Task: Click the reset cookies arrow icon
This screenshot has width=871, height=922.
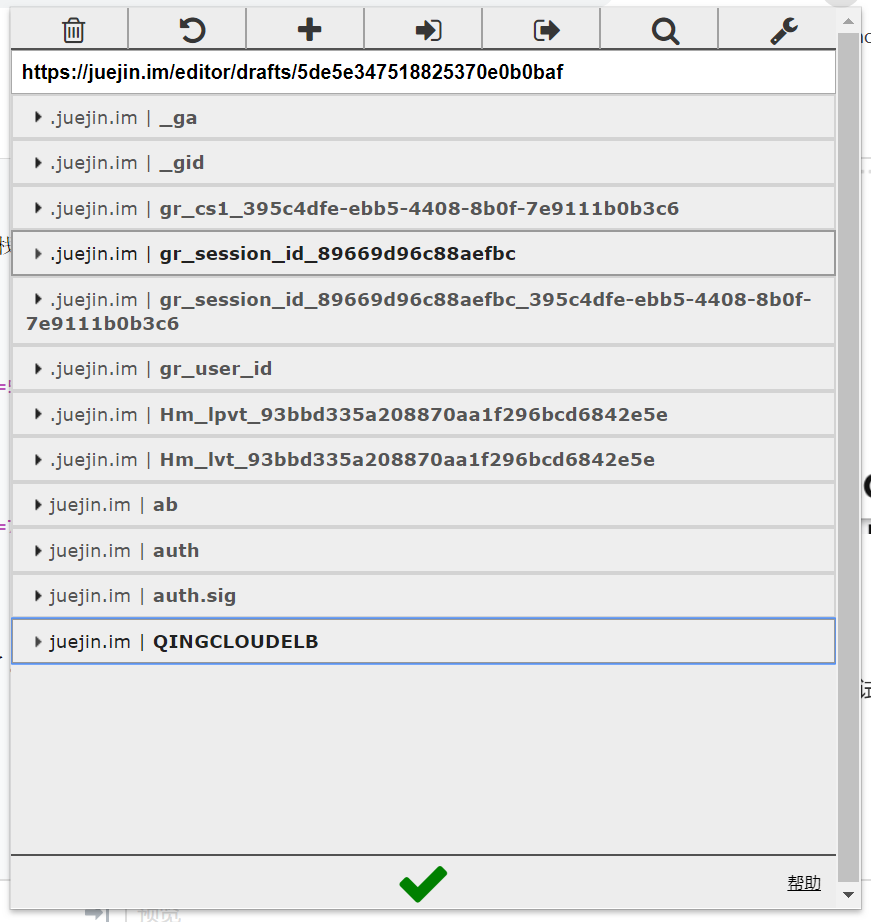Action: [x=192, y=30]
